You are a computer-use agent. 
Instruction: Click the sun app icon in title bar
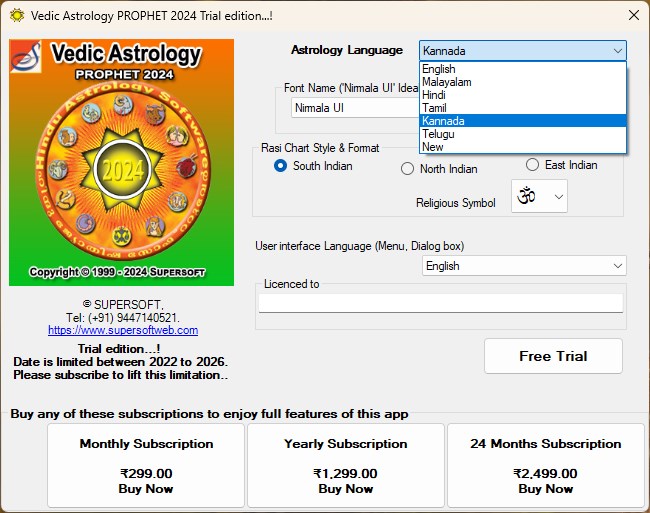[x=17, y=16]
